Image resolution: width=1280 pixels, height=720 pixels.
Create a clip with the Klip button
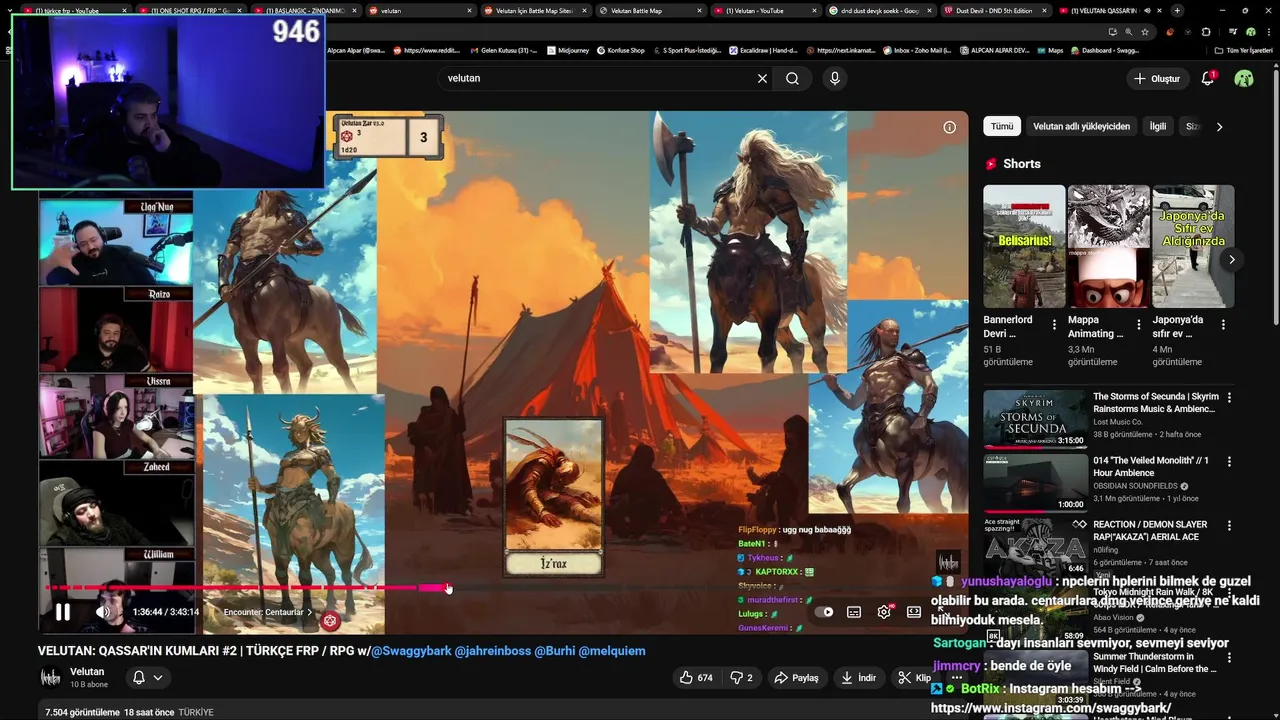(914, 678)
